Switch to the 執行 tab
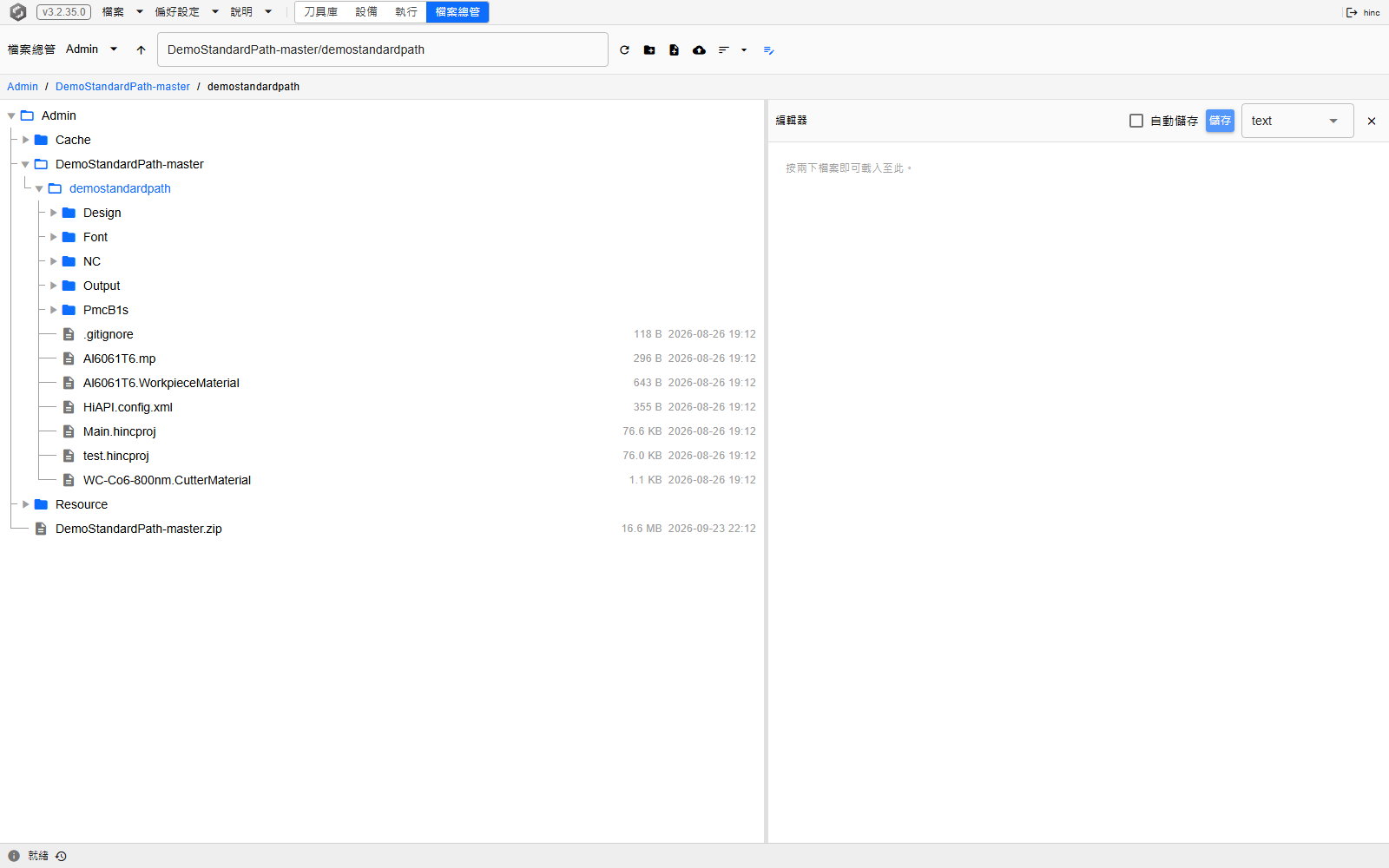Image resolution: width=1389 pixels, height=868 pixels. tap(406, 12)
